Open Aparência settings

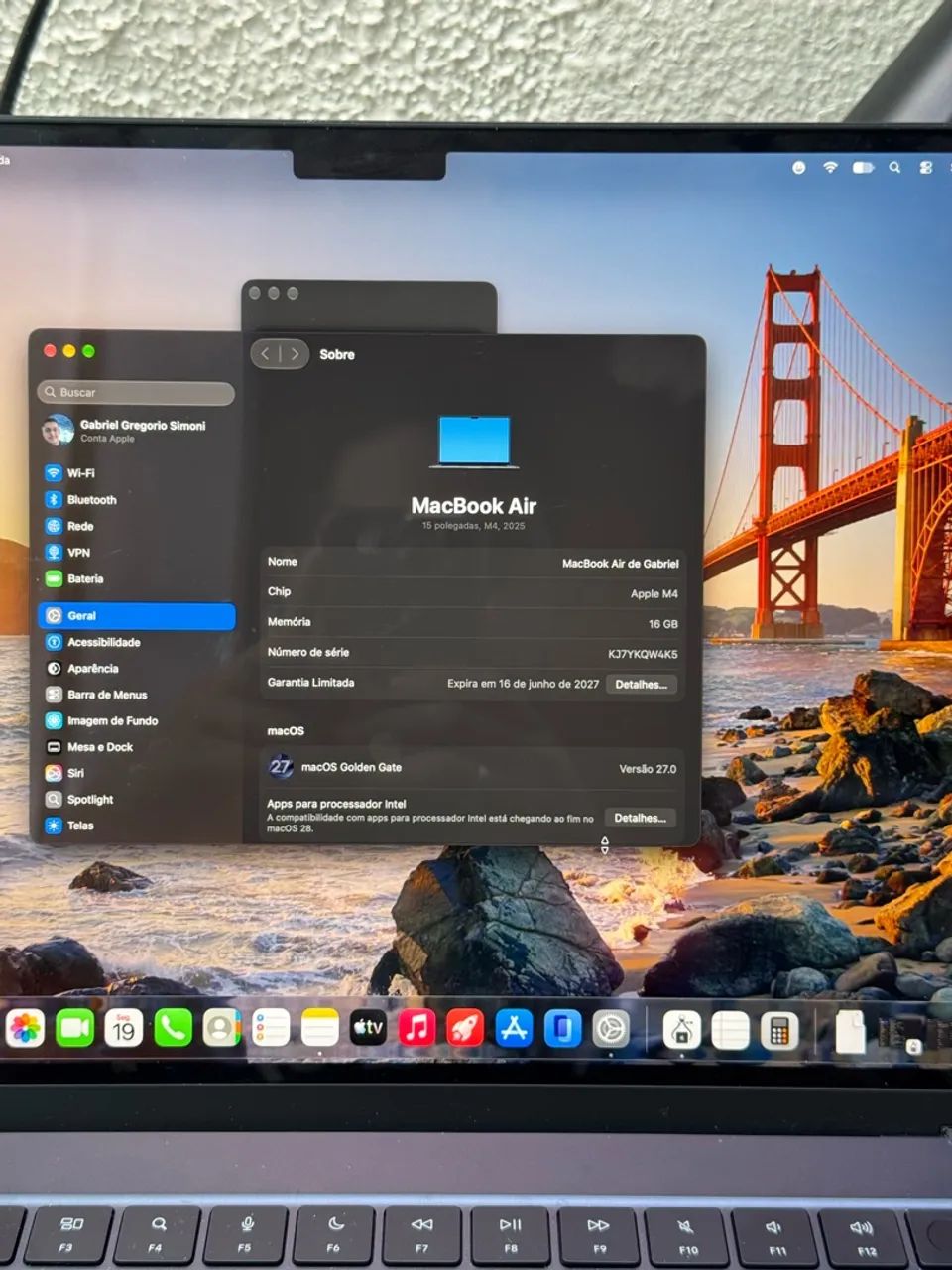click(81, 669)
